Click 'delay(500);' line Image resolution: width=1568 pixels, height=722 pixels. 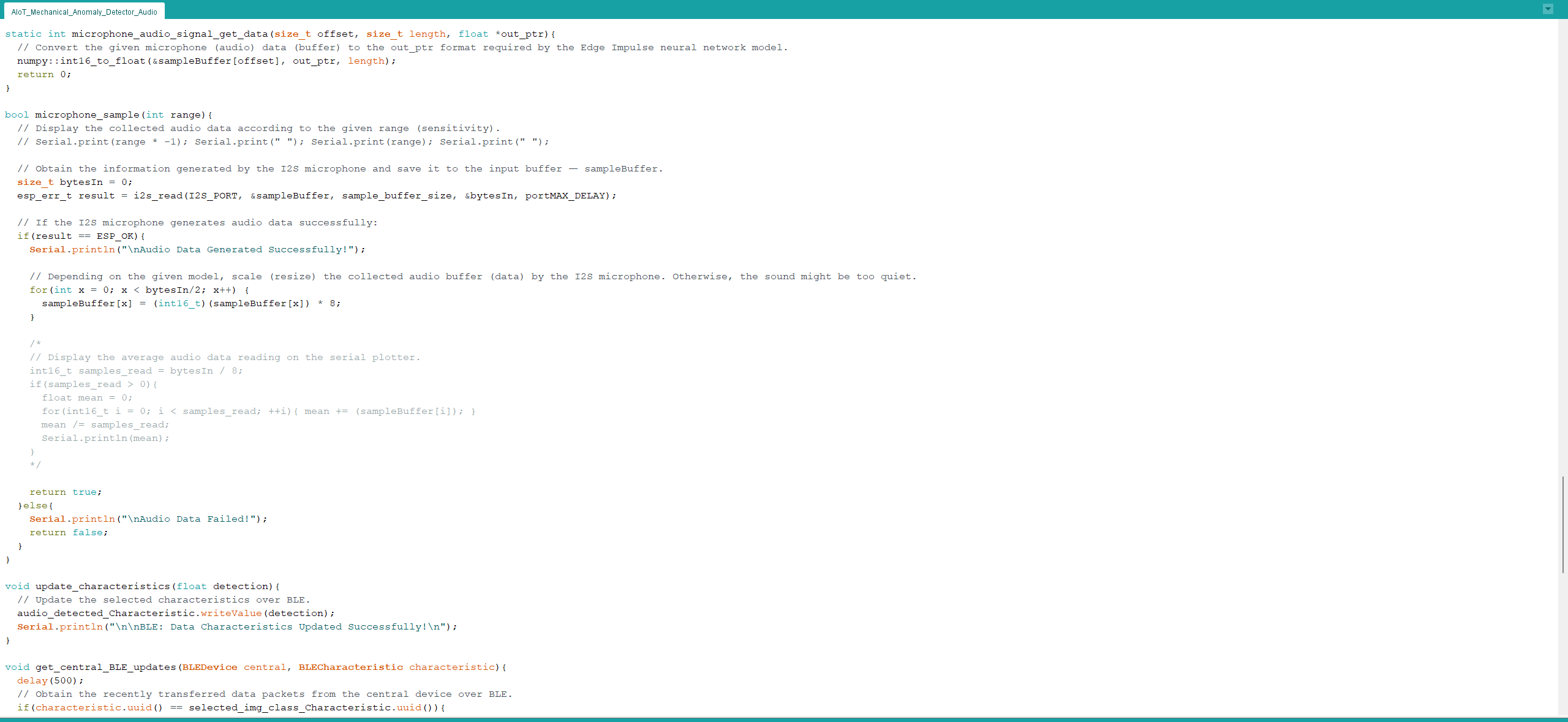coord(51,681)
